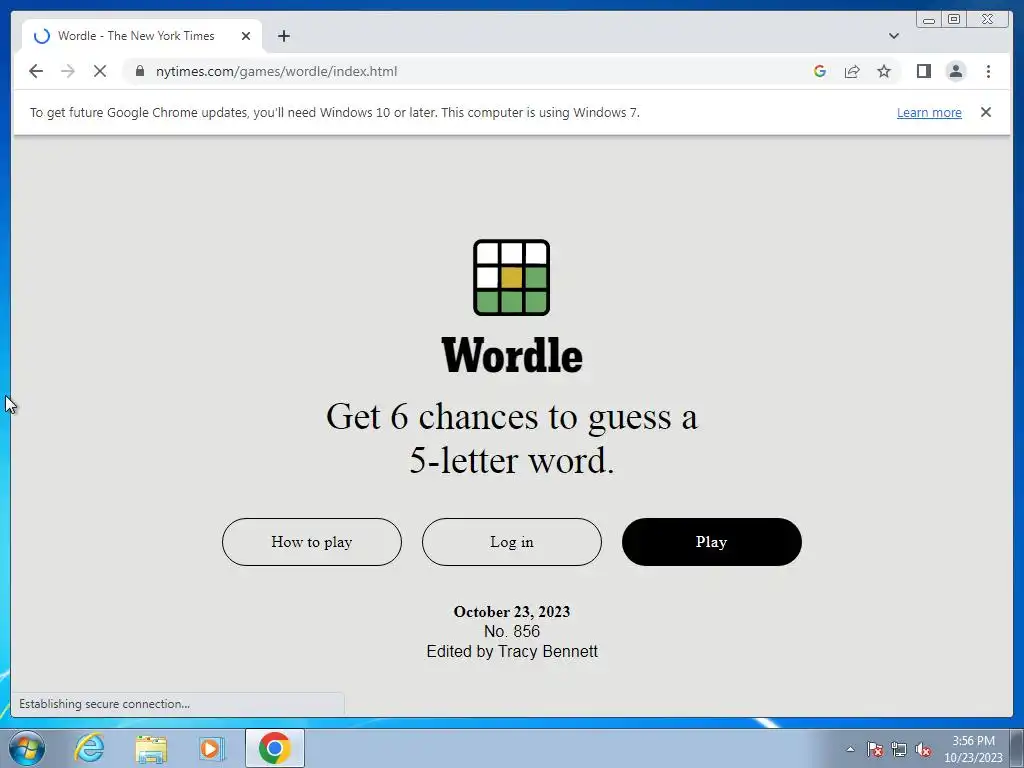Share this page via share icon
Image resolution: width=1024 pixels, height=768 pixels.
pos(852,71)
